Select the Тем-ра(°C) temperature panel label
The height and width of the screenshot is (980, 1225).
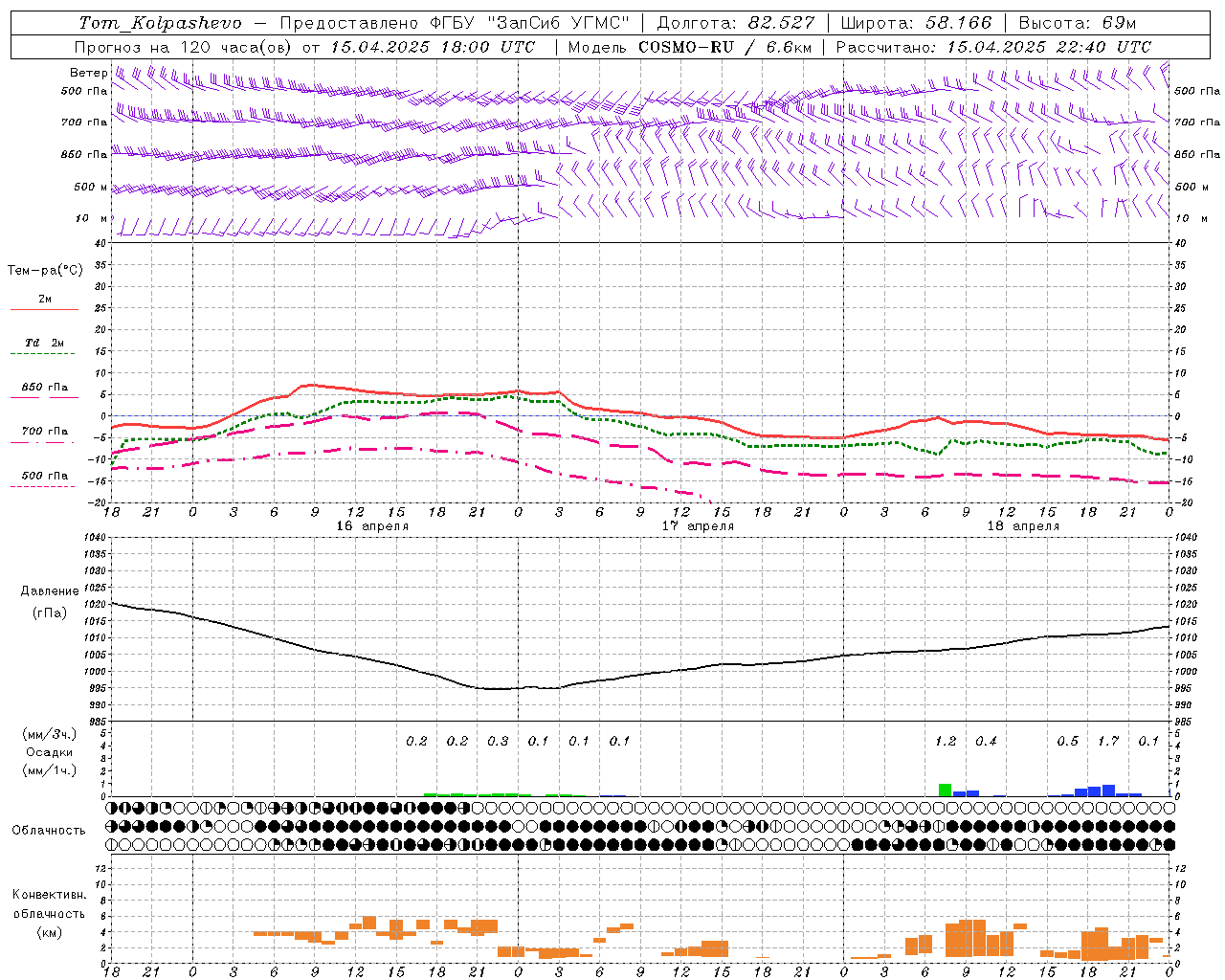(45, 271)
